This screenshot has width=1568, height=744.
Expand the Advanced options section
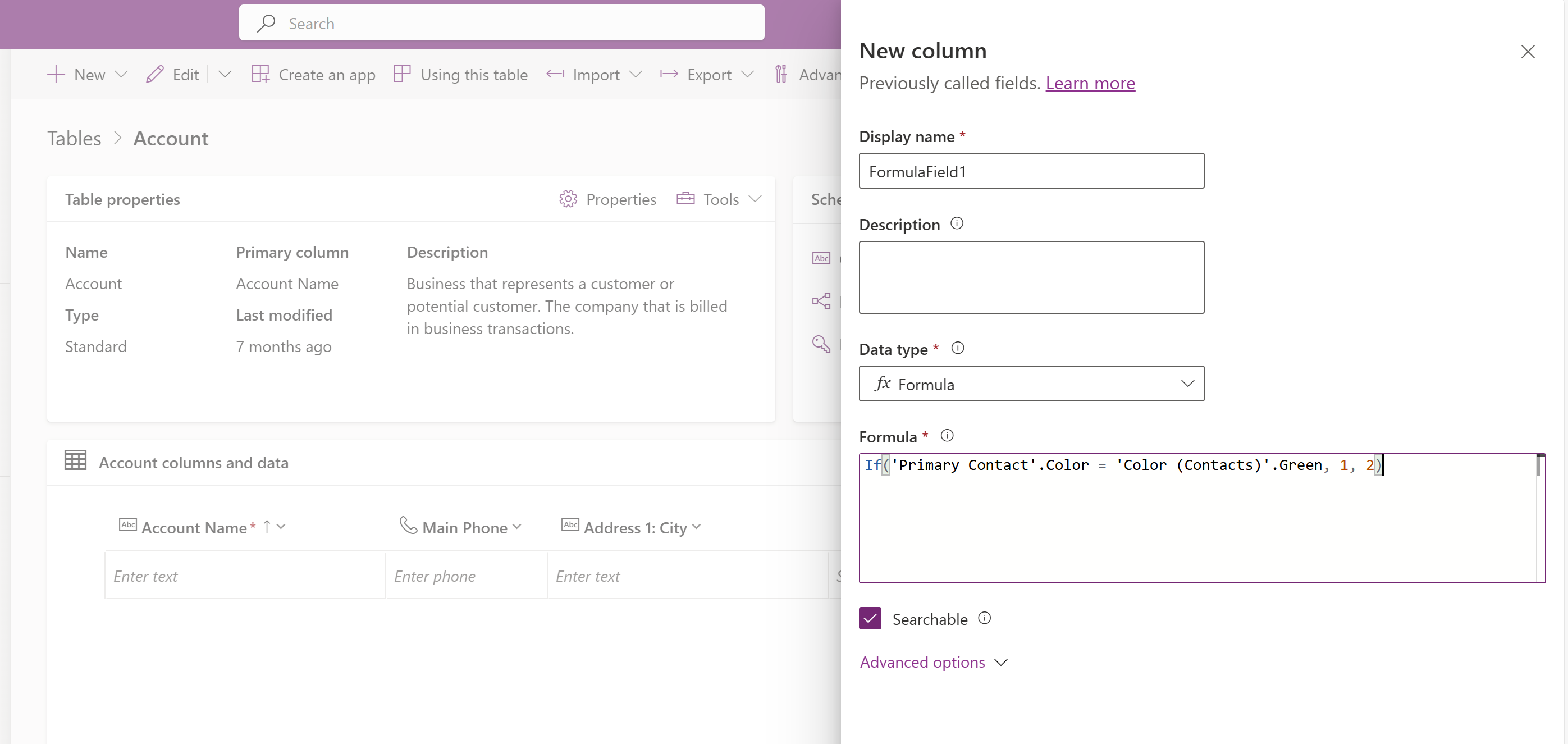[x=934, y=662]
